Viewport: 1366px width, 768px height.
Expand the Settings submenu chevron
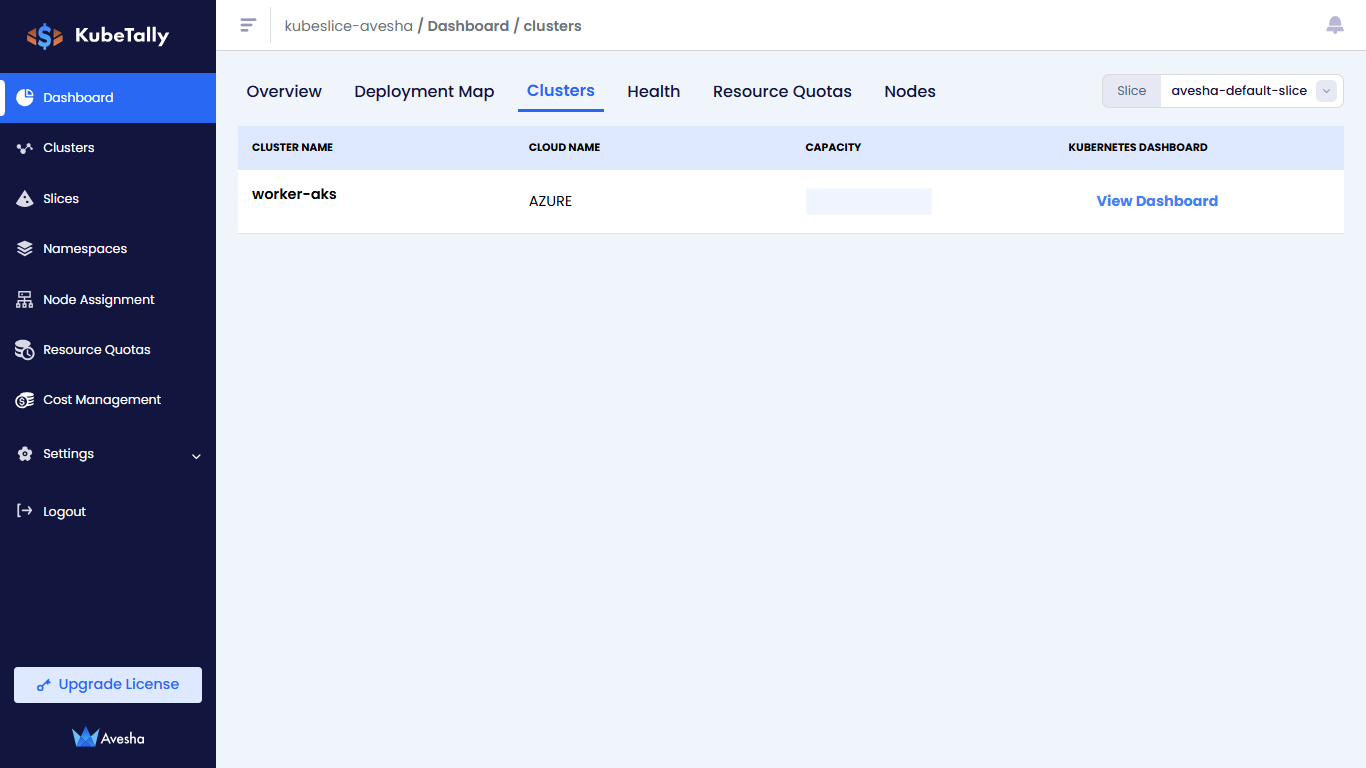(x=196, y=456)
